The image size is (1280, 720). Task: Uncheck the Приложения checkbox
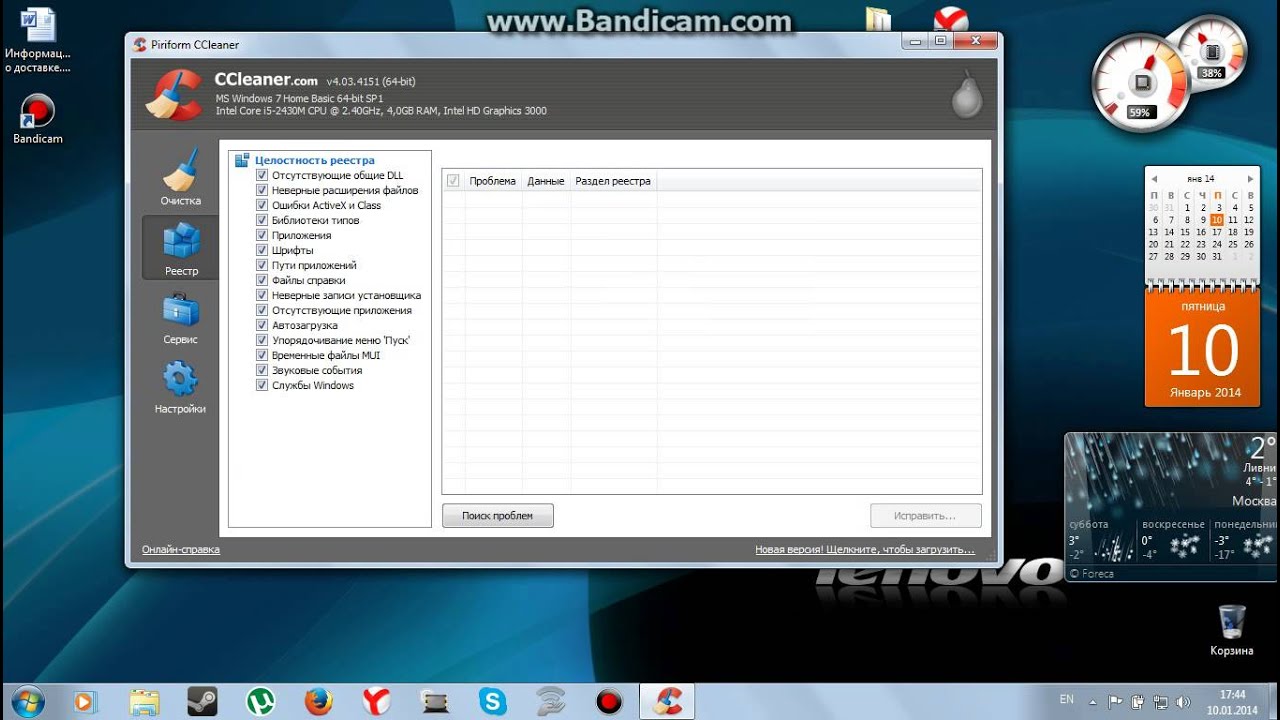point(262,235)
